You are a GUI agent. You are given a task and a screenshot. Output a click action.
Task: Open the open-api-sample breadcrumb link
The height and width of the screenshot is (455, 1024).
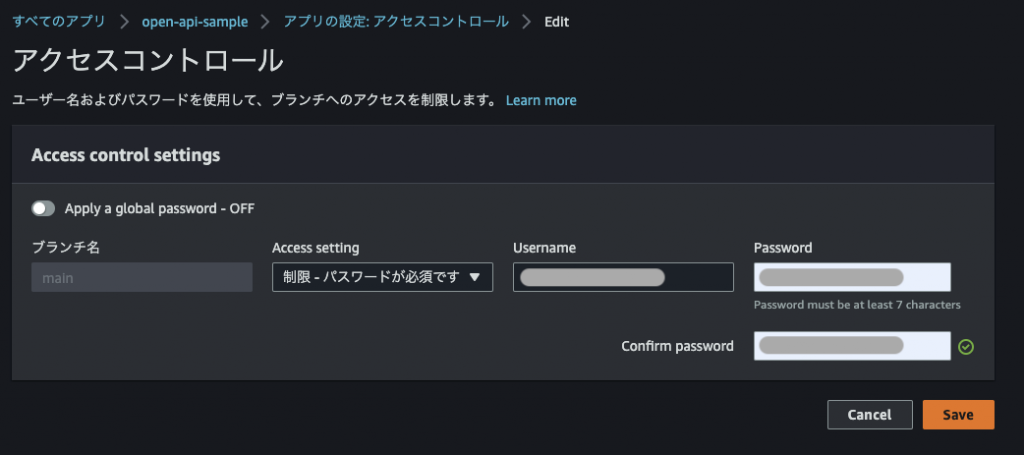[x=195, y=22]
